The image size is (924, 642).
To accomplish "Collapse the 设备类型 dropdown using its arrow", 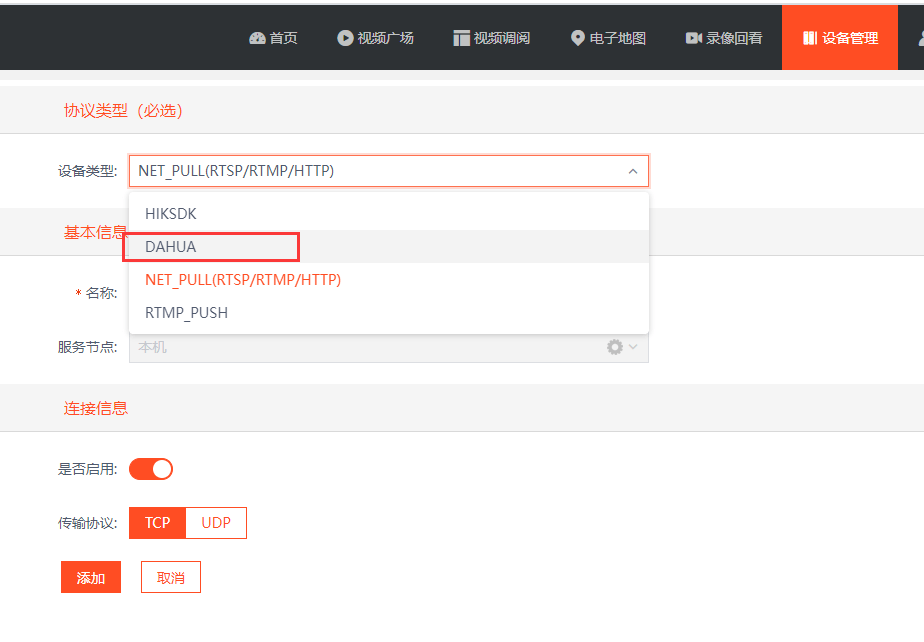I will (633, 172).
